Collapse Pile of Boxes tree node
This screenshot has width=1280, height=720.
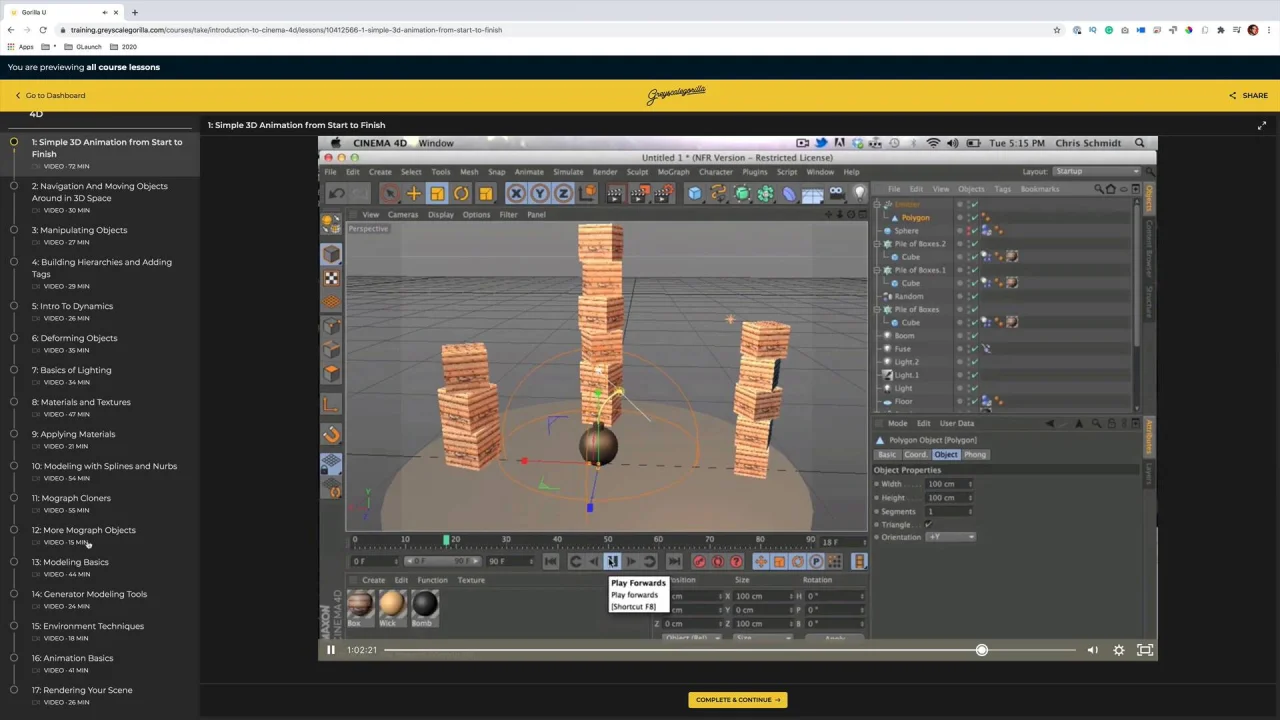877,309
